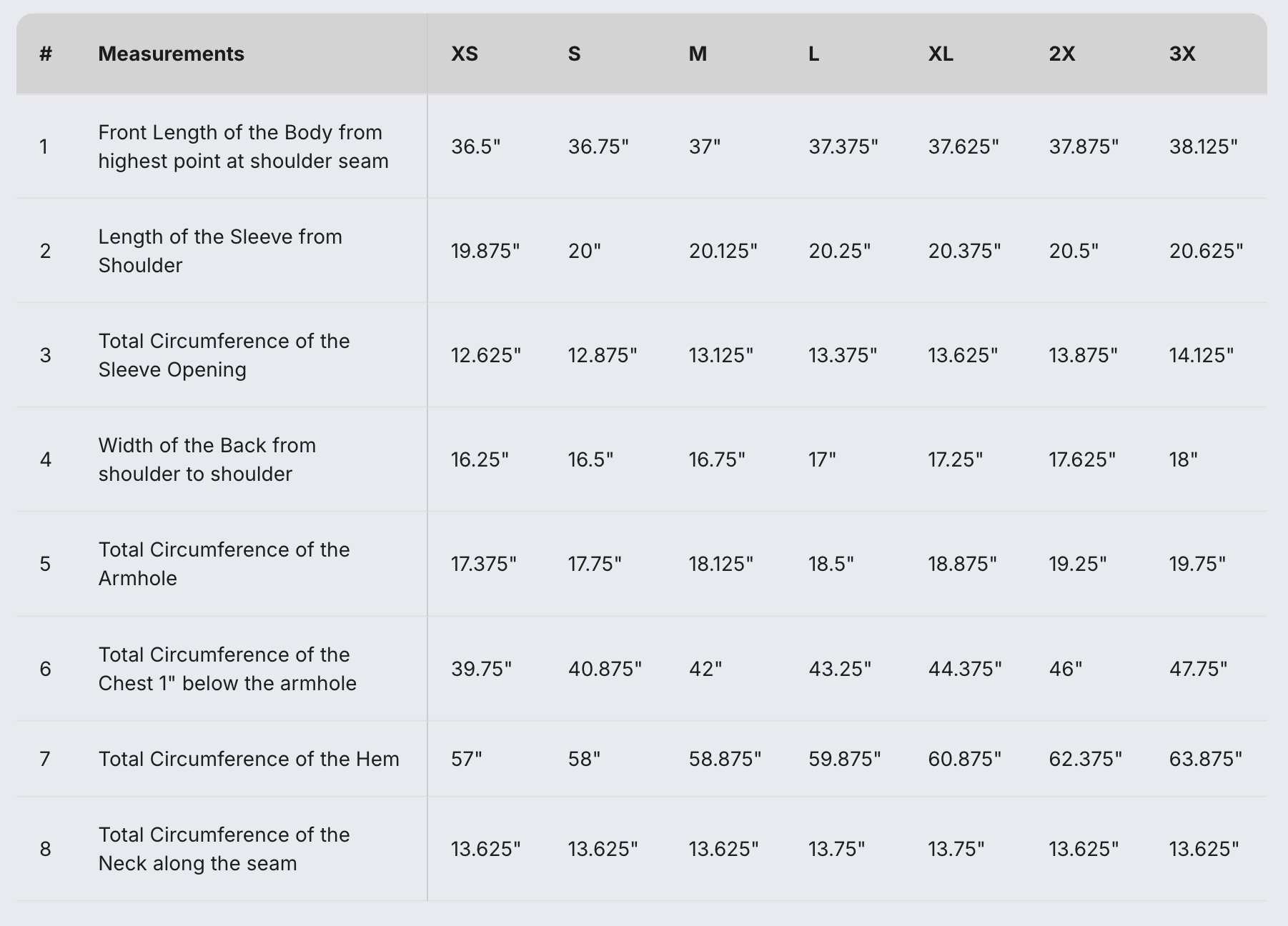Click the neck circumference value for size L
This screenshot has width=1288, height=926.
point(836,849)
